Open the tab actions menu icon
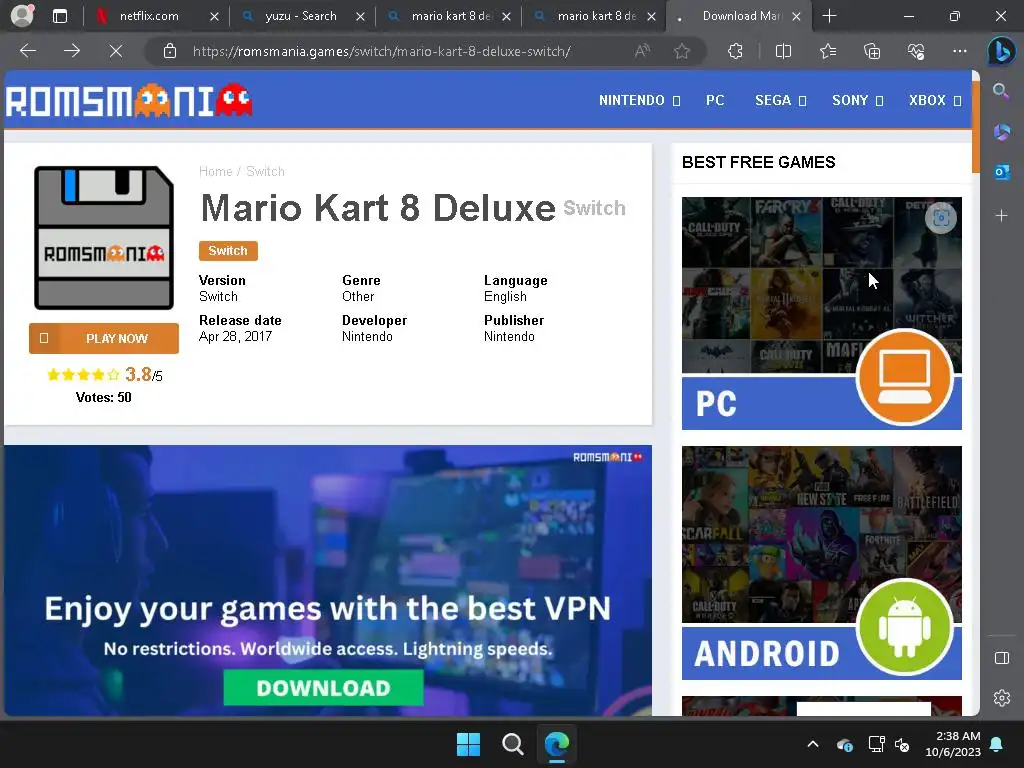Image resolution: width=1024 pixels, height=768 pixels. point(59,16)
